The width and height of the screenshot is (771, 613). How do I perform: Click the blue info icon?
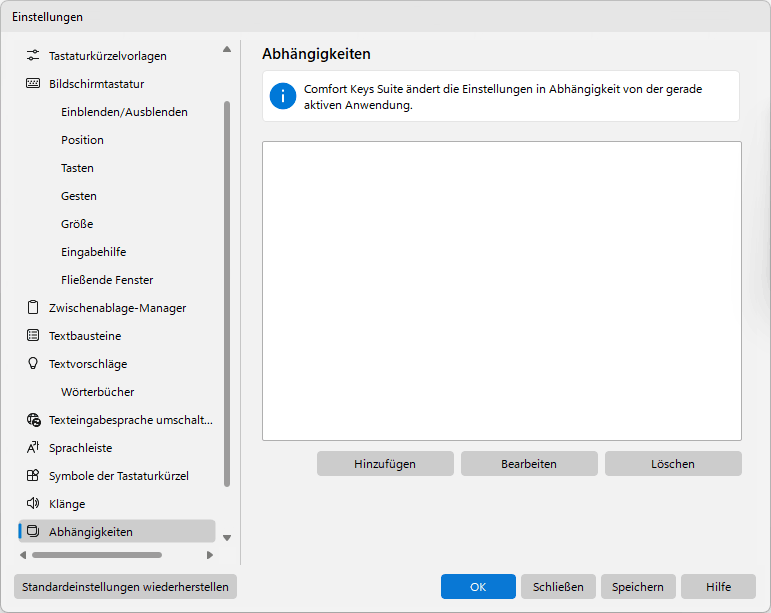(283, 96)
